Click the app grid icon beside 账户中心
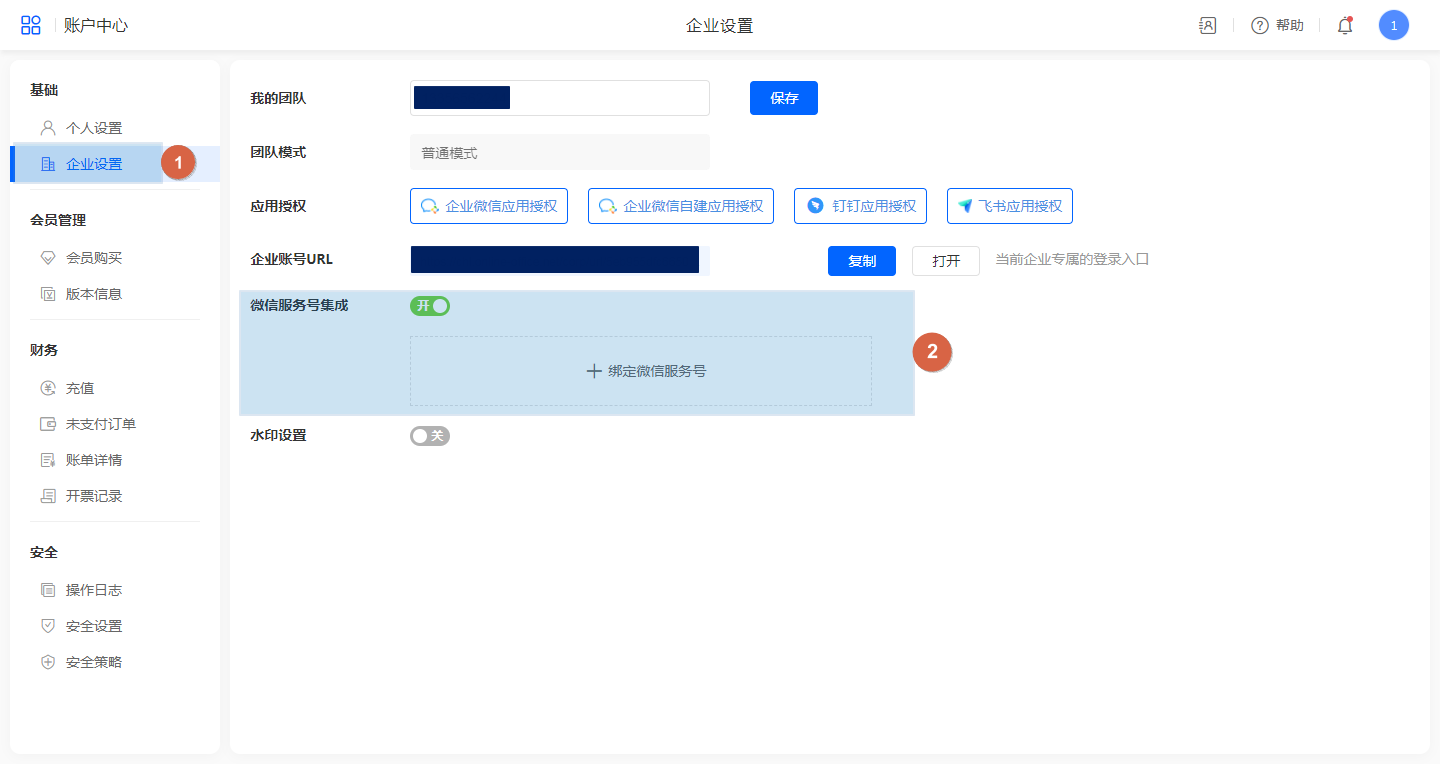This screenshot has width=1440, height=764. (31, 26)
